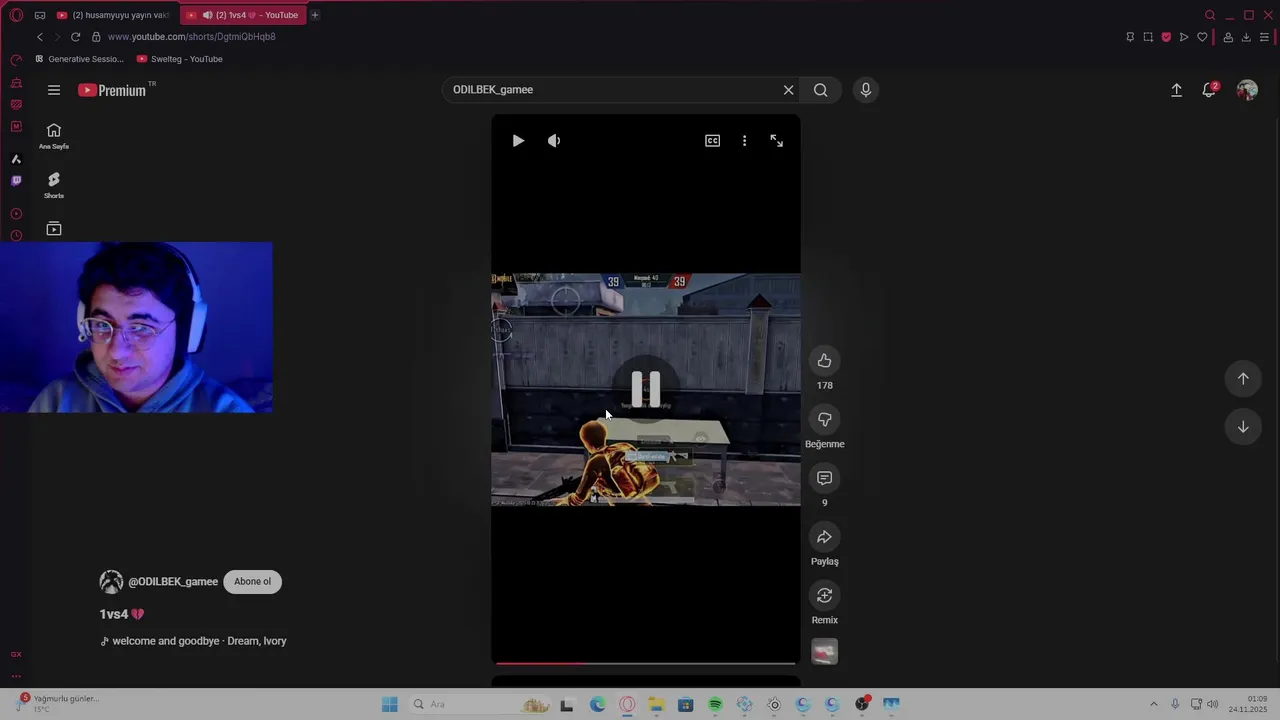The image size is (1280, 720).
Task: Open Opera GX main menu logo
Action: (x=16, y=15)
